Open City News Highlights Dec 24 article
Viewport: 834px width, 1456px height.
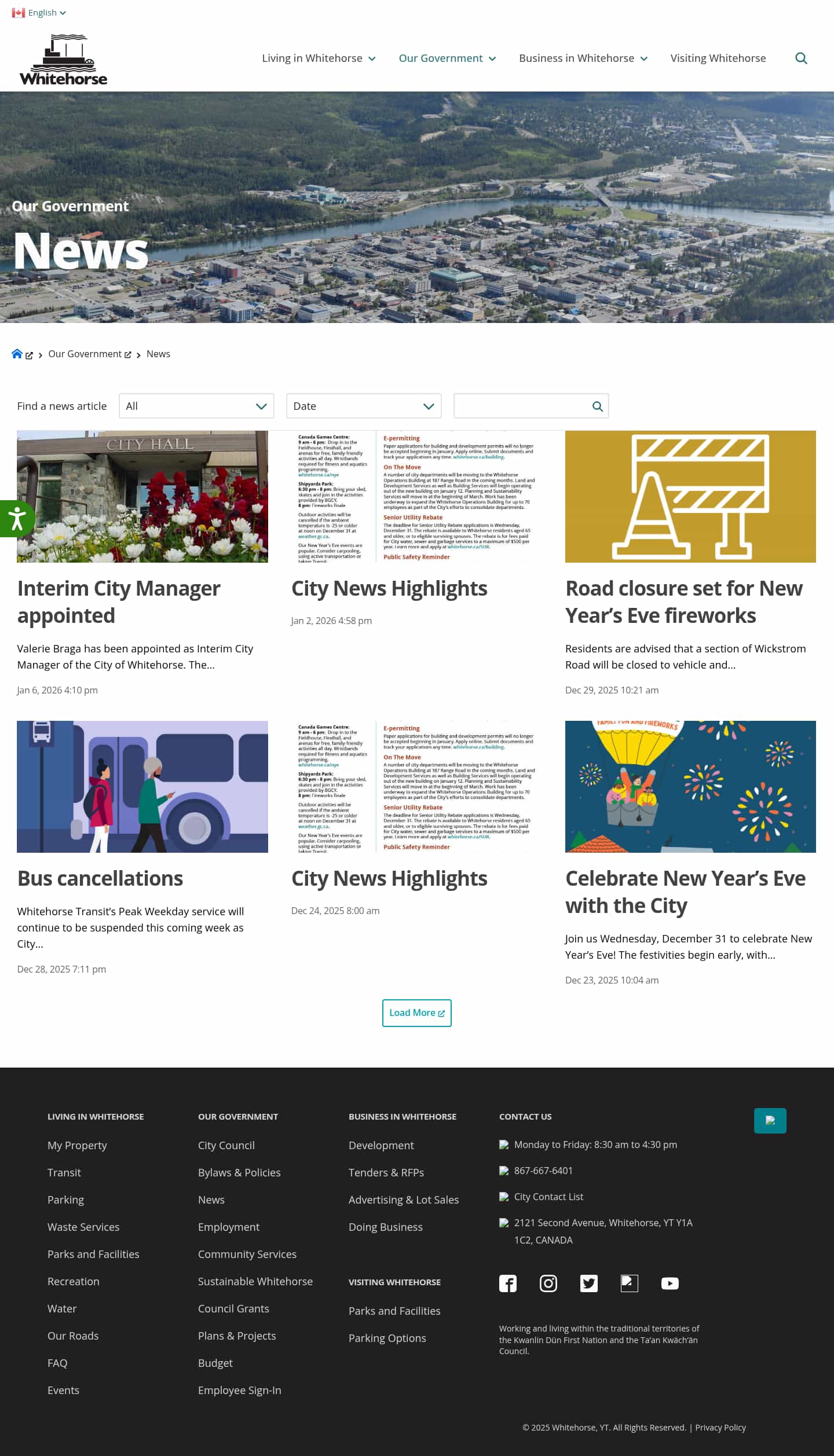click(x=389, y=879)
